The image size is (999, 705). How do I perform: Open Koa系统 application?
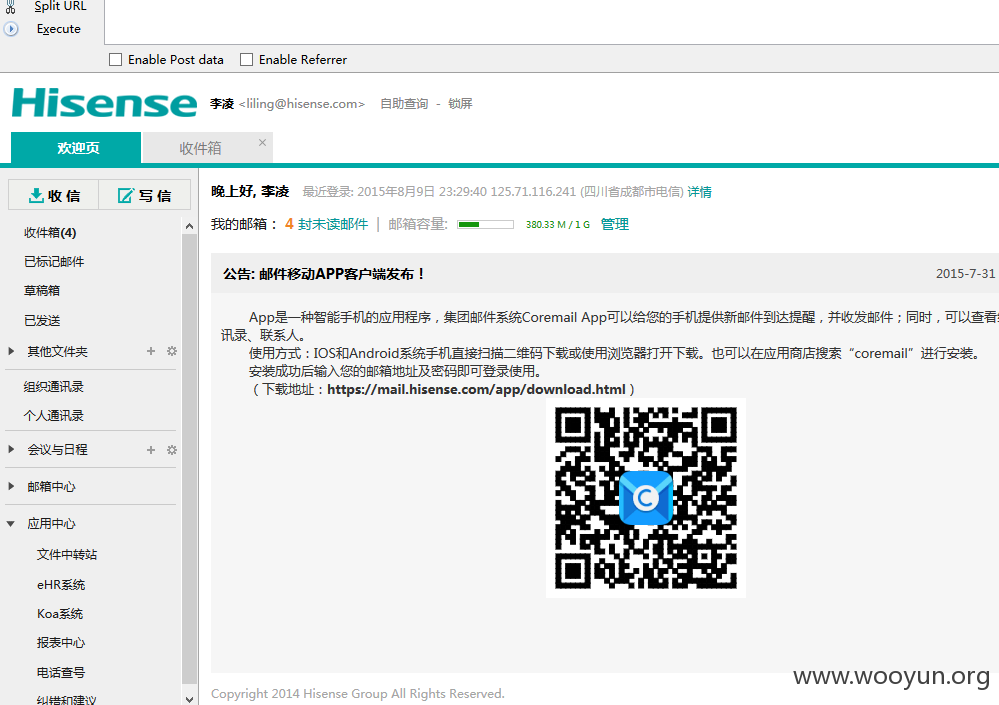tap(60, 614)
